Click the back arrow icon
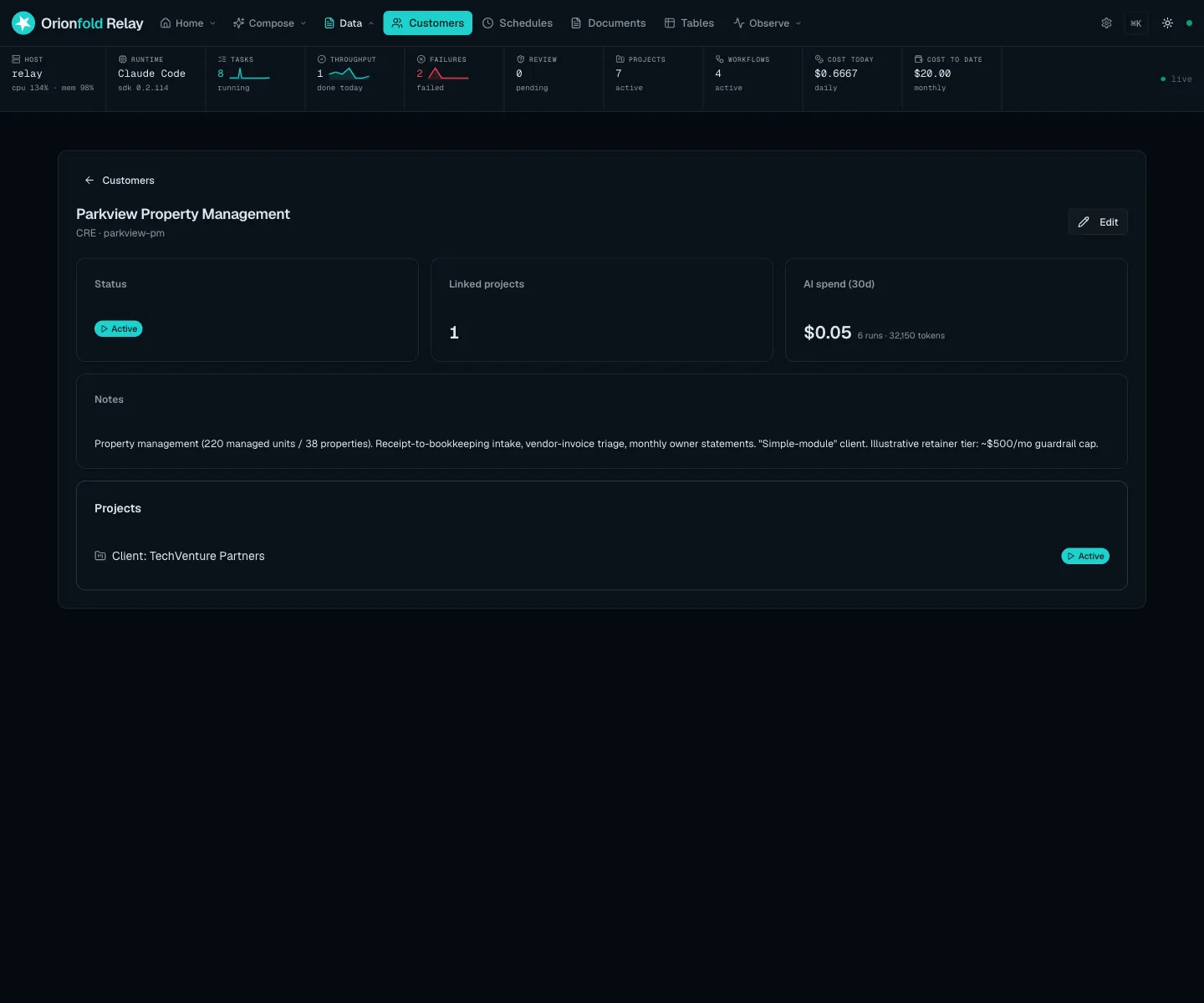 (89, 181)
